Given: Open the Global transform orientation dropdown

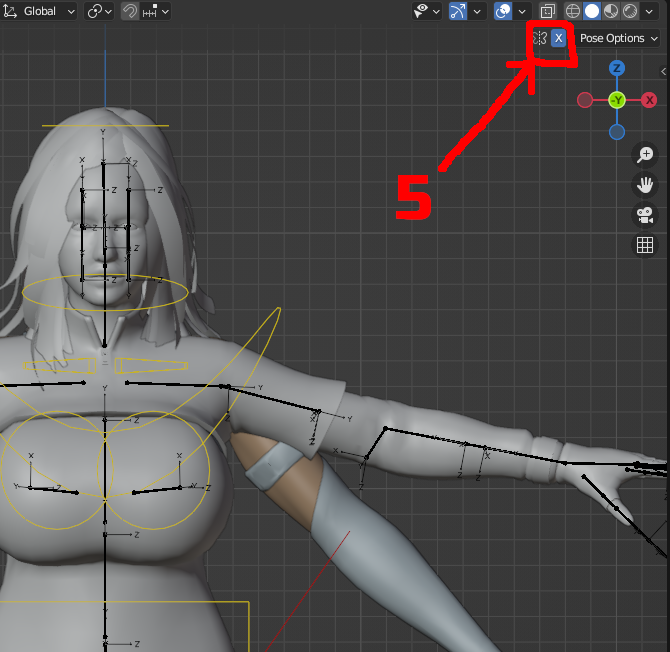Looking at the screenshot, I should tap(39, 11).
